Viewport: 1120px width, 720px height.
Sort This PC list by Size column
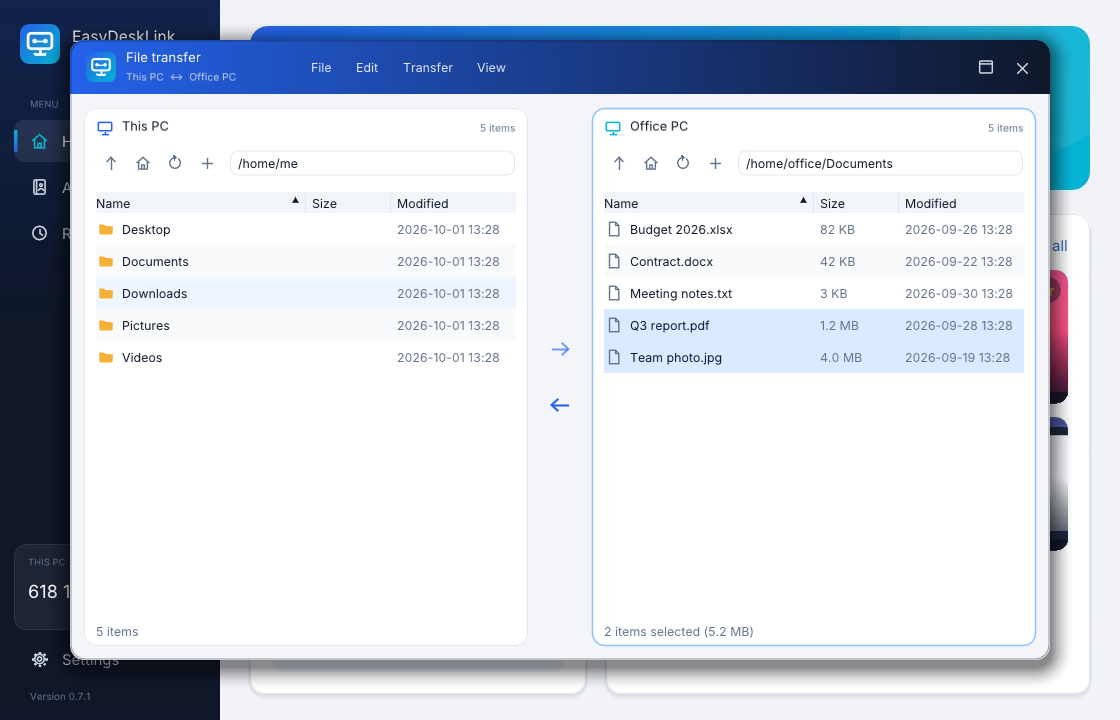click(348, 204)
